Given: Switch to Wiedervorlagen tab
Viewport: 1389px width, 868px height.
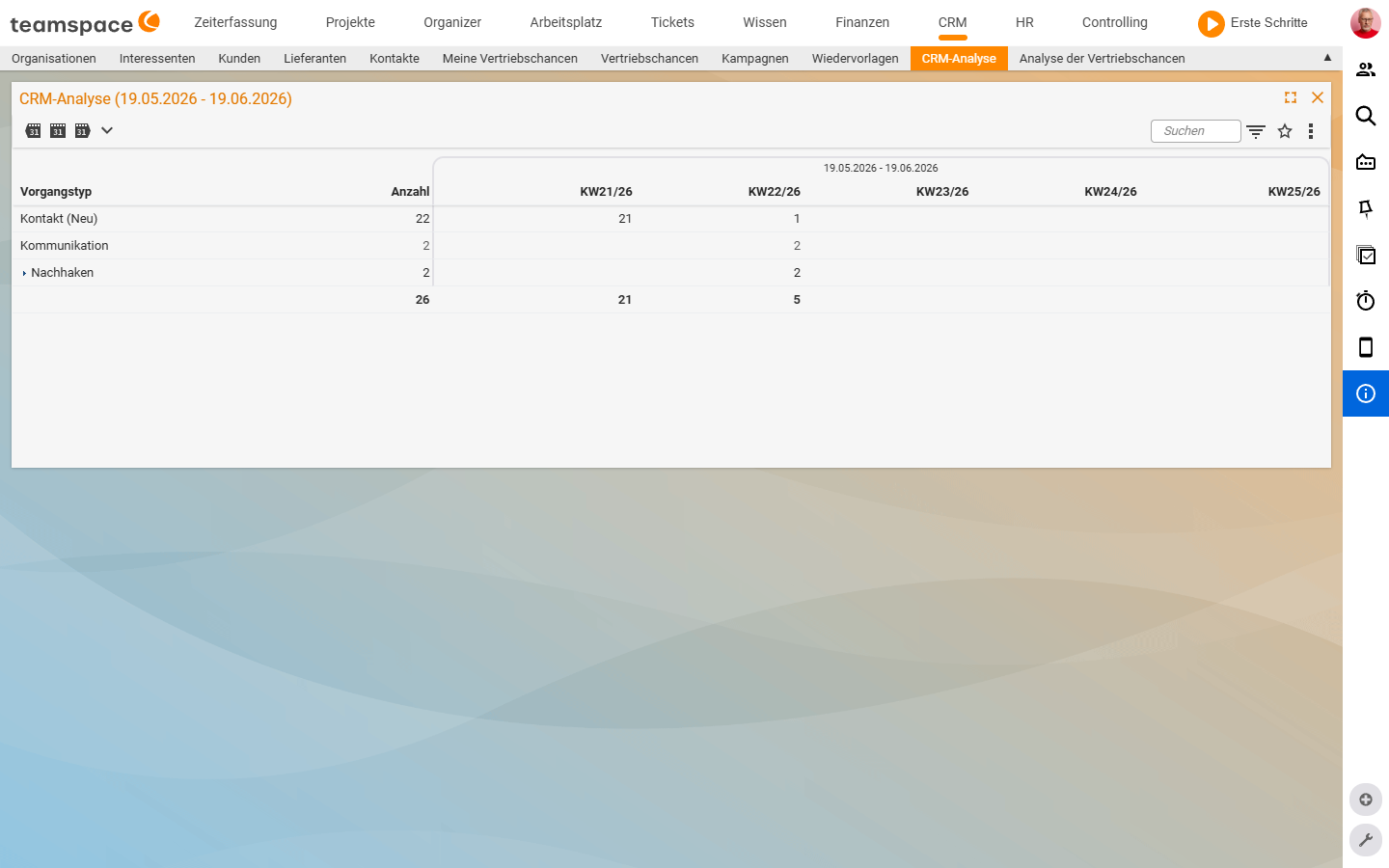Looking at the screenshot, I should click(x=856, y=59).
